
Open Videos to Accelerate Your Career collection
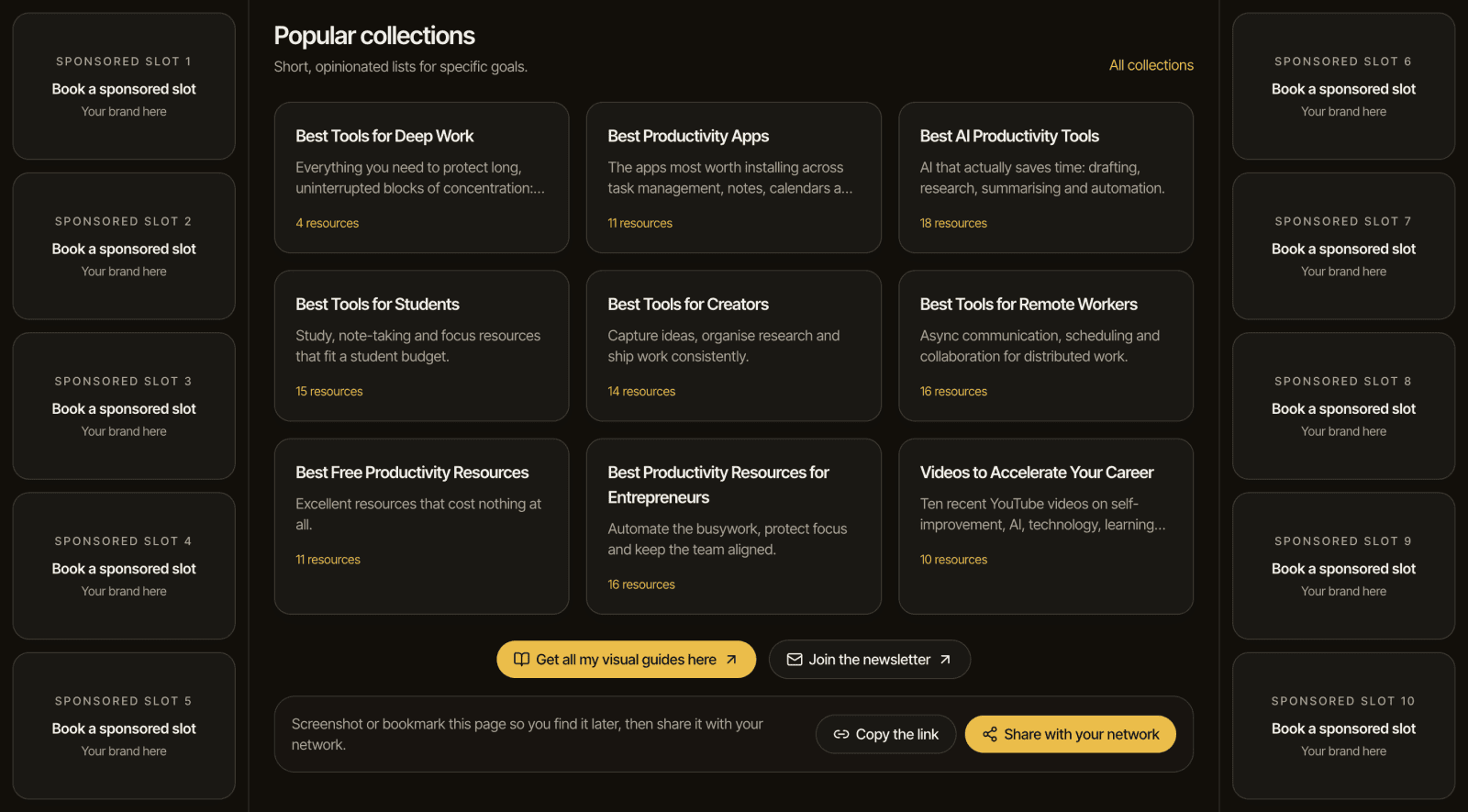point(1046,527)
